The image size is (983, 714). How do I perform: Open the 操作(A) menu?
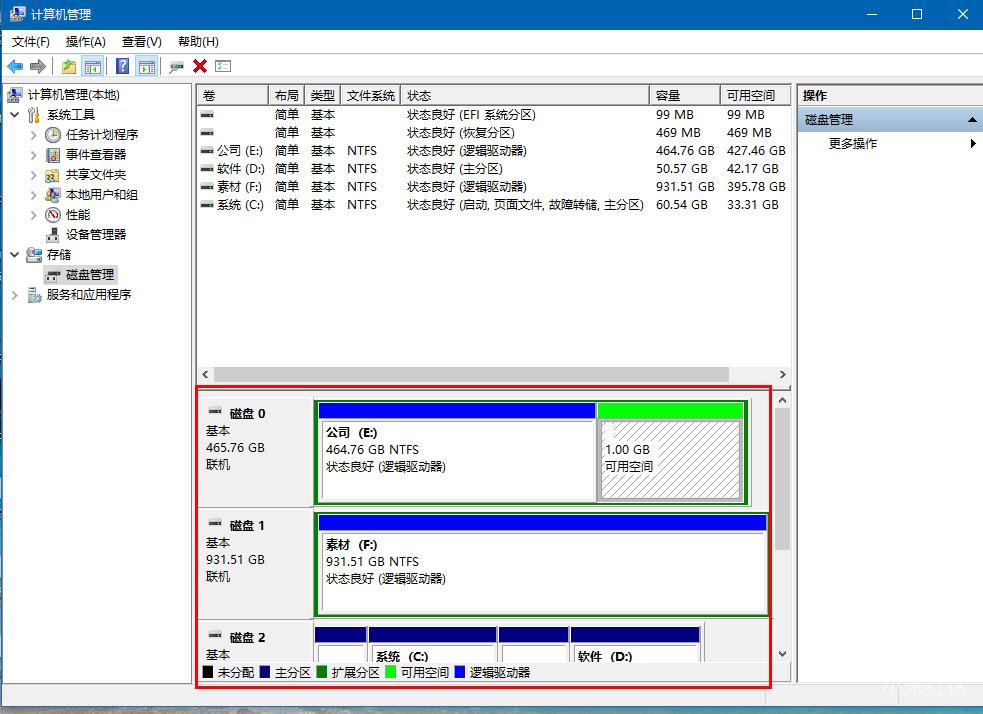coord(85,41)
